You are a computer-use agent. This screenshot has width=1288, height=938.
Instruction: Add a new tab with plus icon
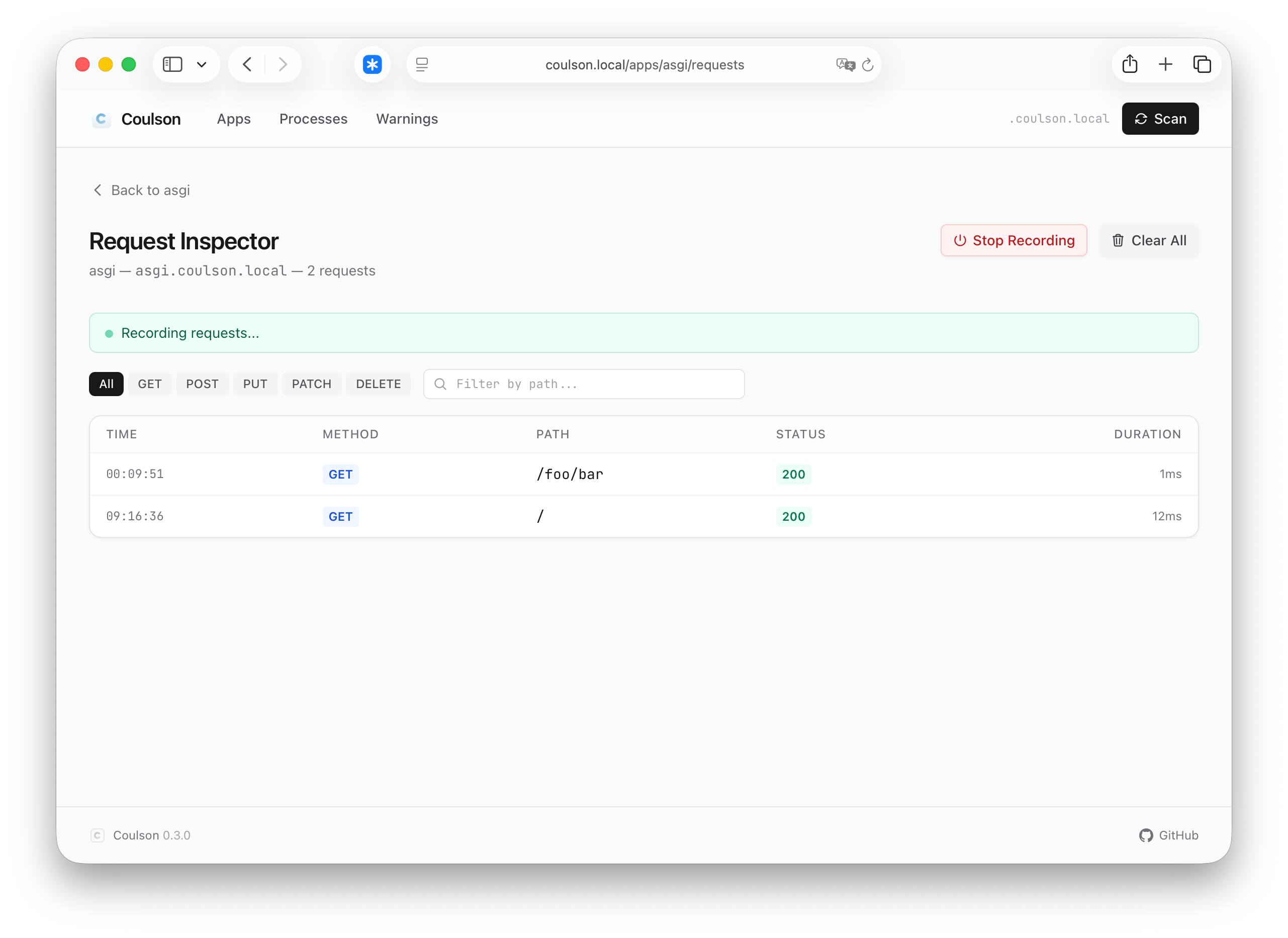[1165, 65]
